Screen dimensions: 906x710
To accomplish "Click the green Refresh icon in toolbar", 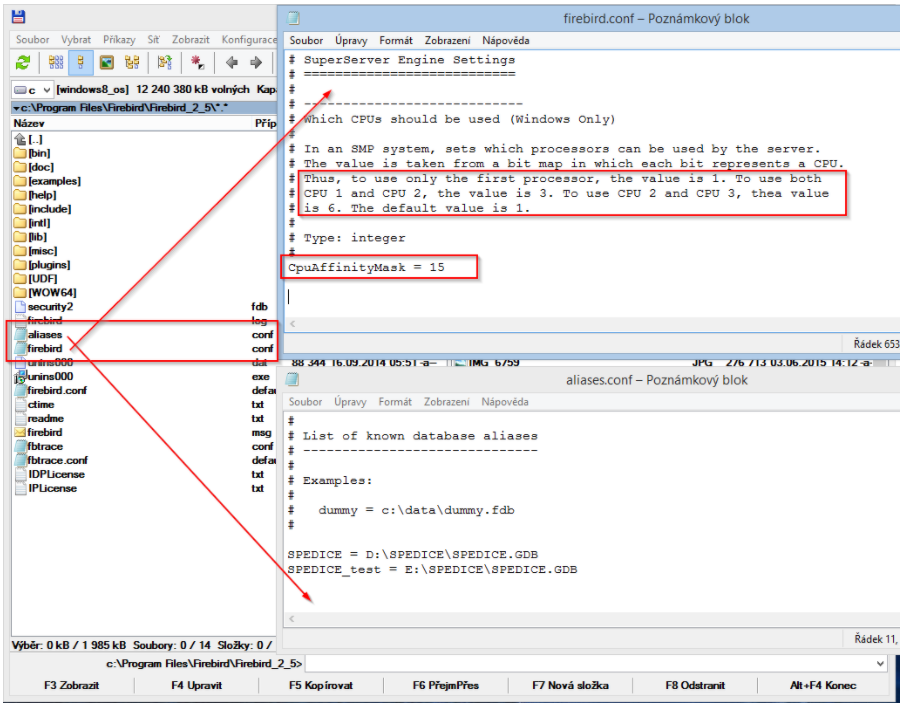I will (x=23, y=62).
